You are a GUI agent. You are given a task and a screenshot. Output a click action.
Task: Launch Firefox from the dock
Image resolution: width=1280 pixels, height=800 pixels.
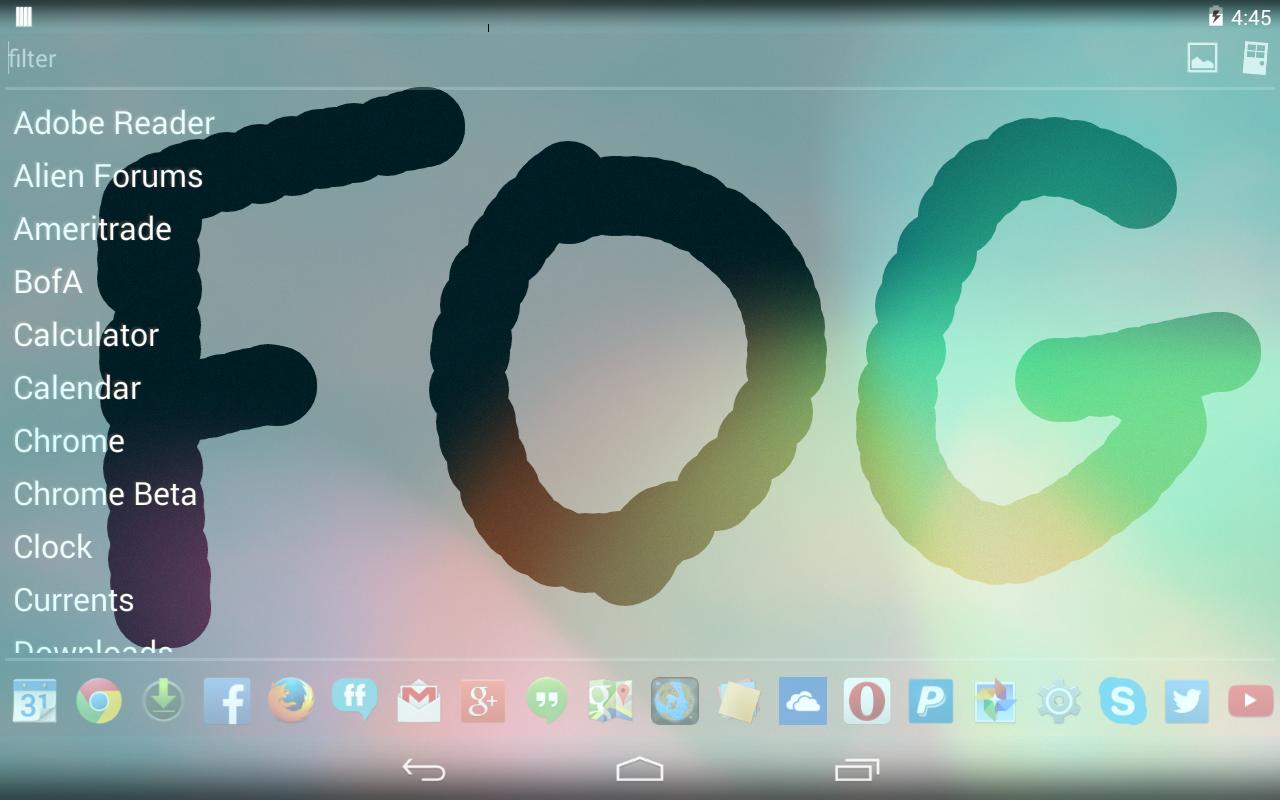tap(290, 701)
